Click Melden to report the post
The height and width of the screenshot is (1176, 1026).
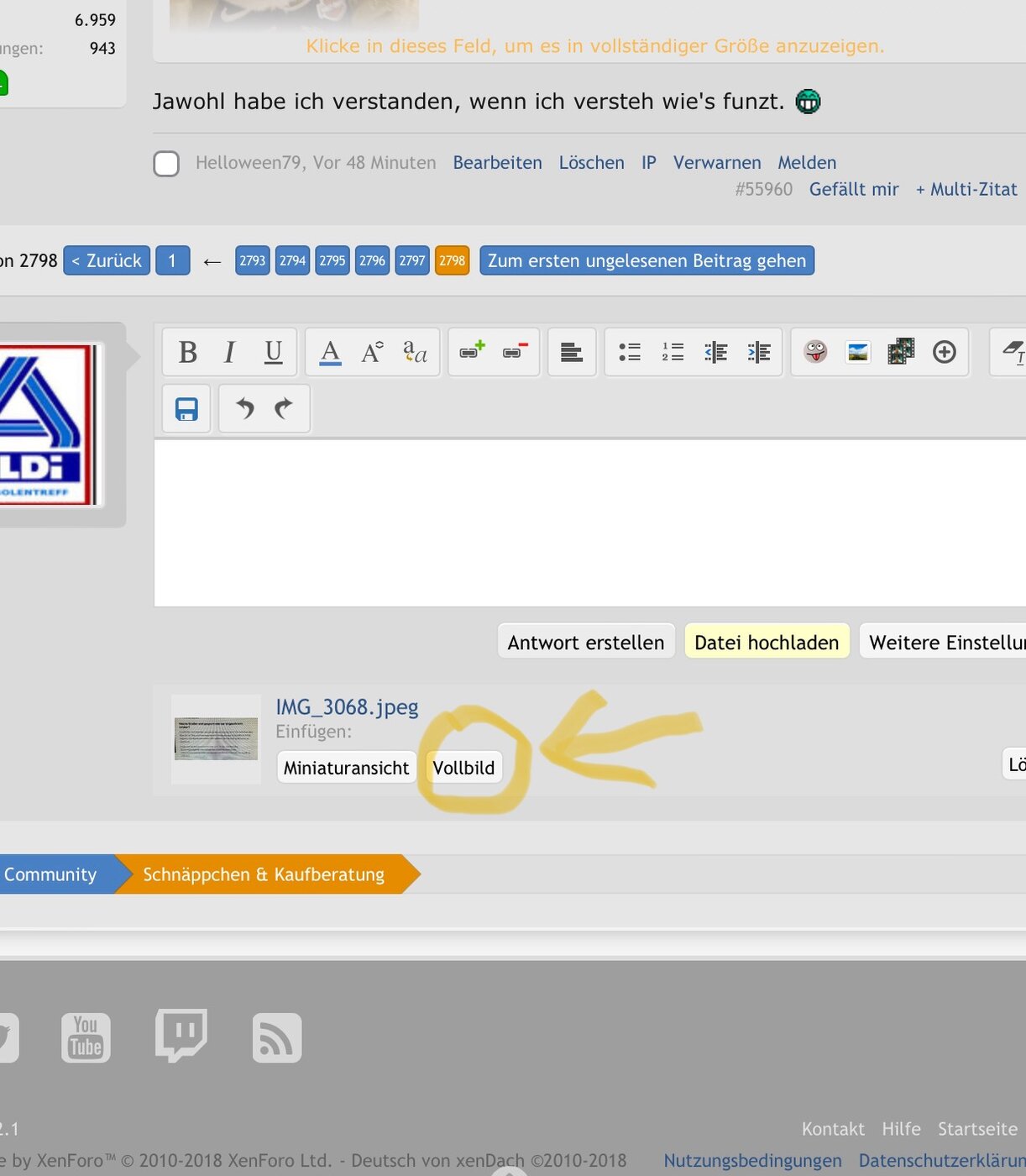[x=807, y=162]
